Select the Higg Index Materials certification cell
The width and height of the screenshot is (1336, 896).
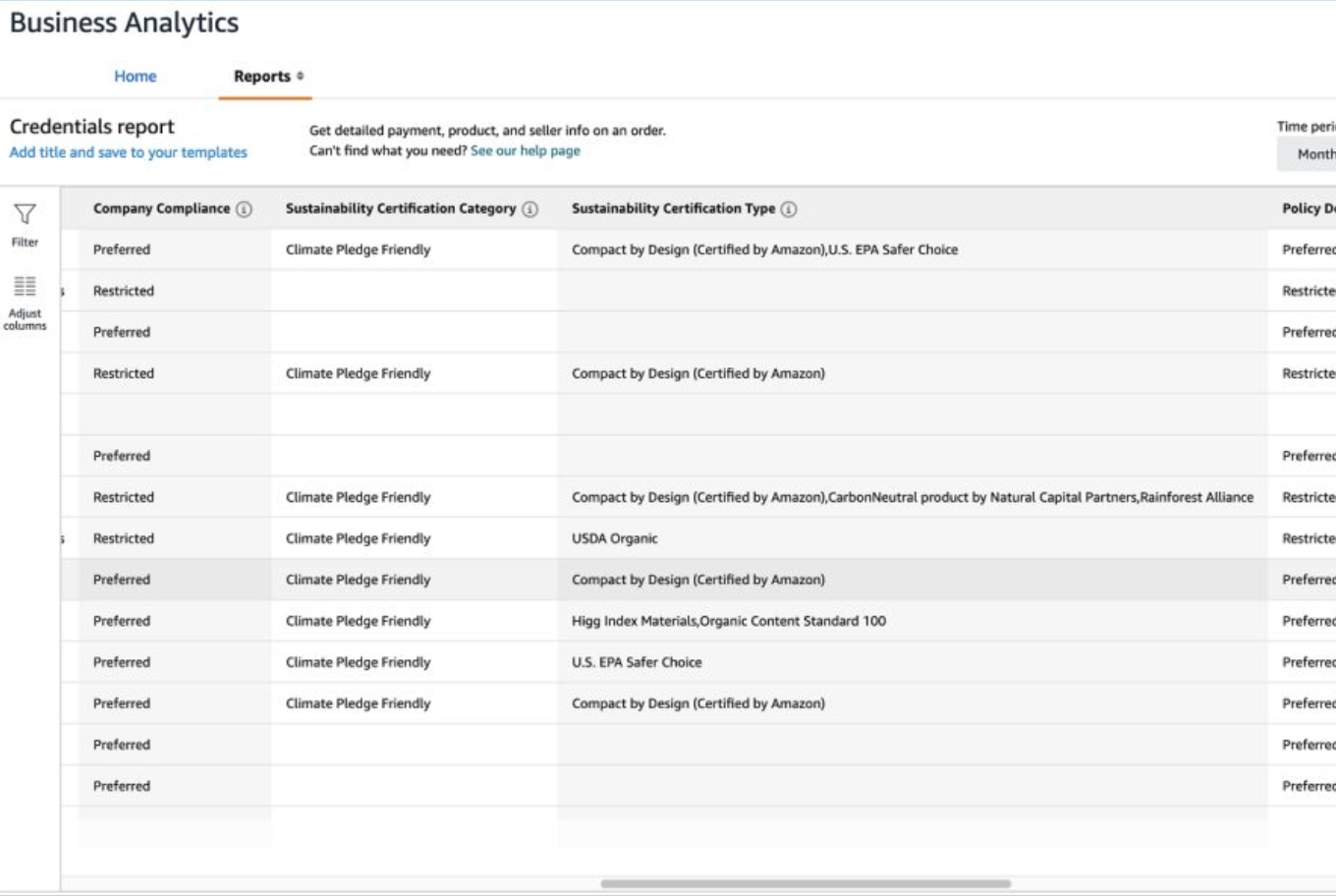coord(728,621)
